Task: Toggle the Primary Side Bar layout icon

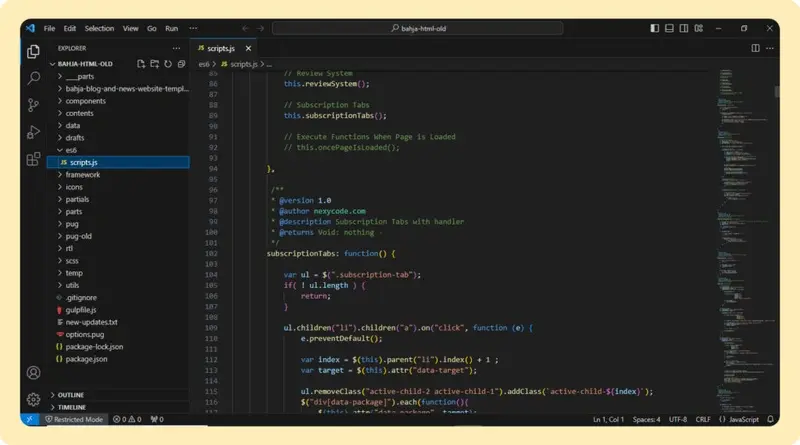Action: tap(655, 28)
